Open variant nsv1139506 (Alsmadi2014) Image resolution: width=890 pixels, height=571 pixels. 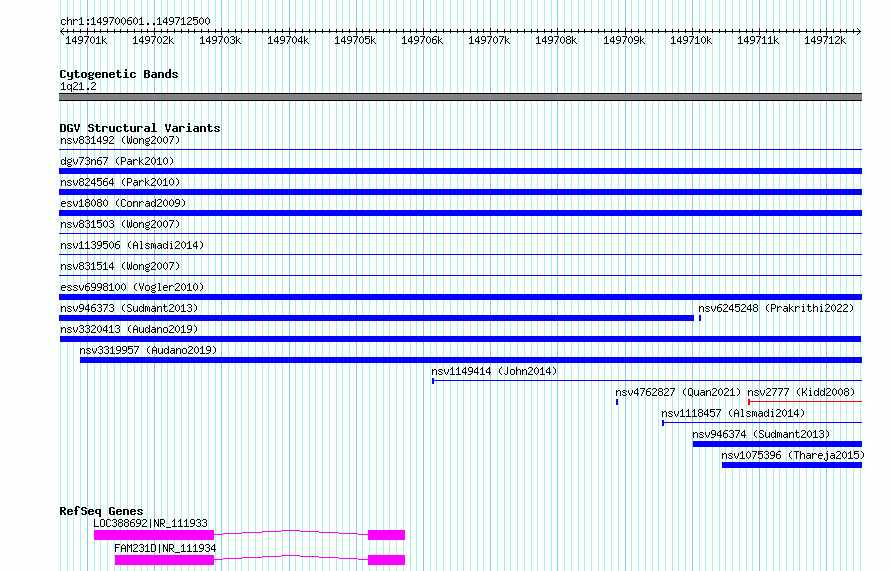click(132, 245)
